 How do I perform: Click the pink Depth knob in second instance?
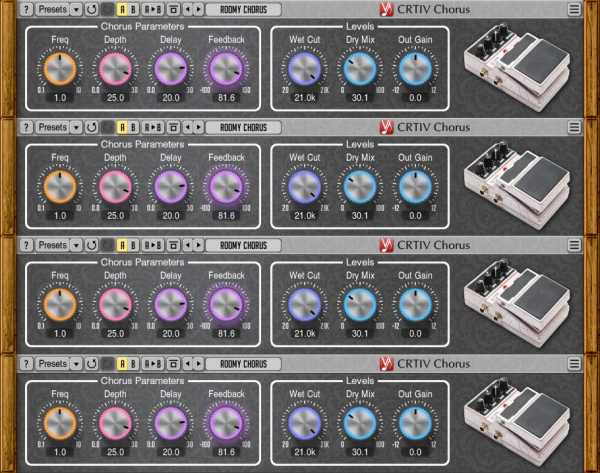pyautogui.click(x=115, y=187)
